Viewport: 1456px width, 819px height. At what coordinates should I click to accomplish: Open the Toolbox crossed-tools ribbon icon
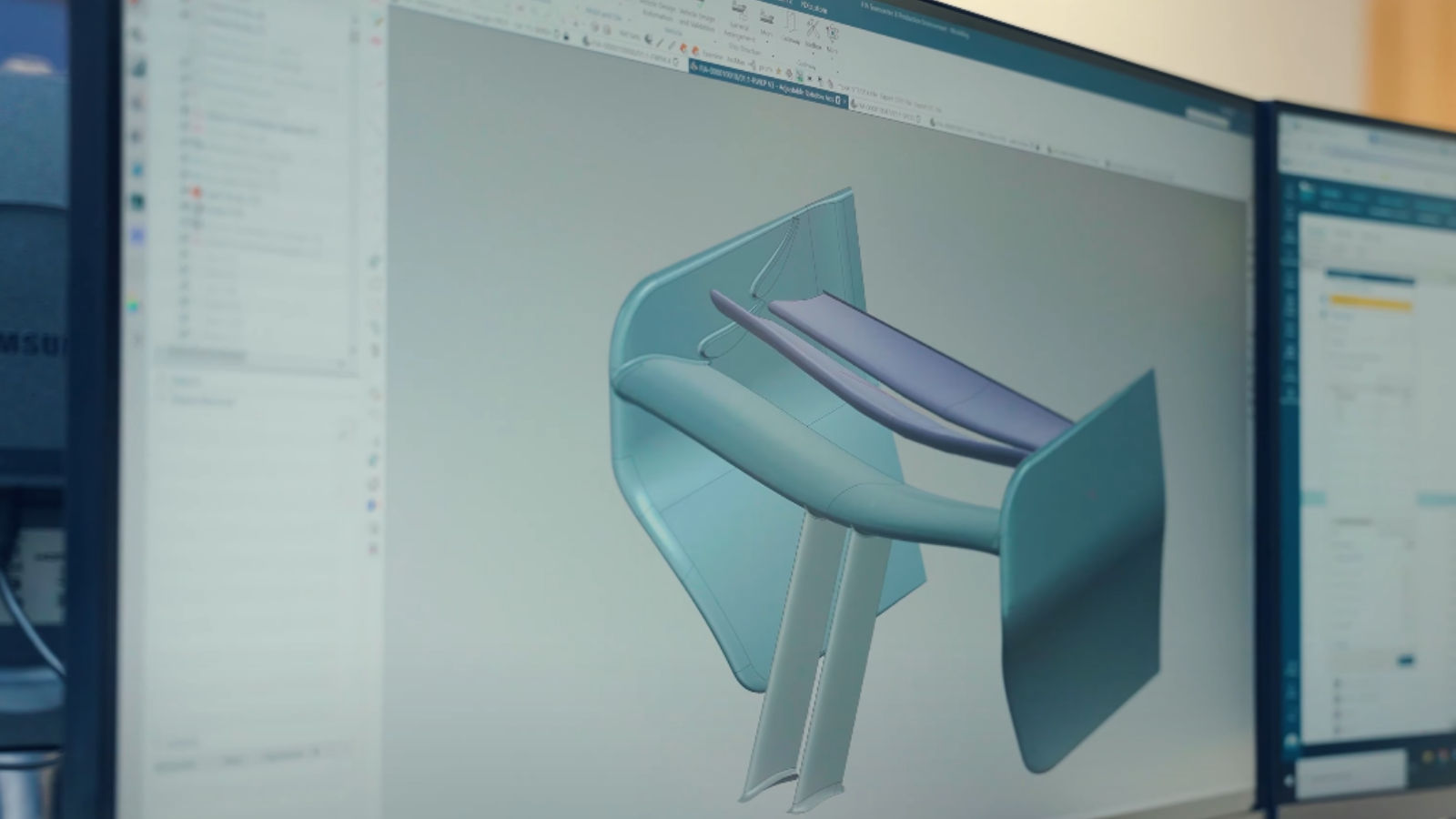(x=814, y=28)
